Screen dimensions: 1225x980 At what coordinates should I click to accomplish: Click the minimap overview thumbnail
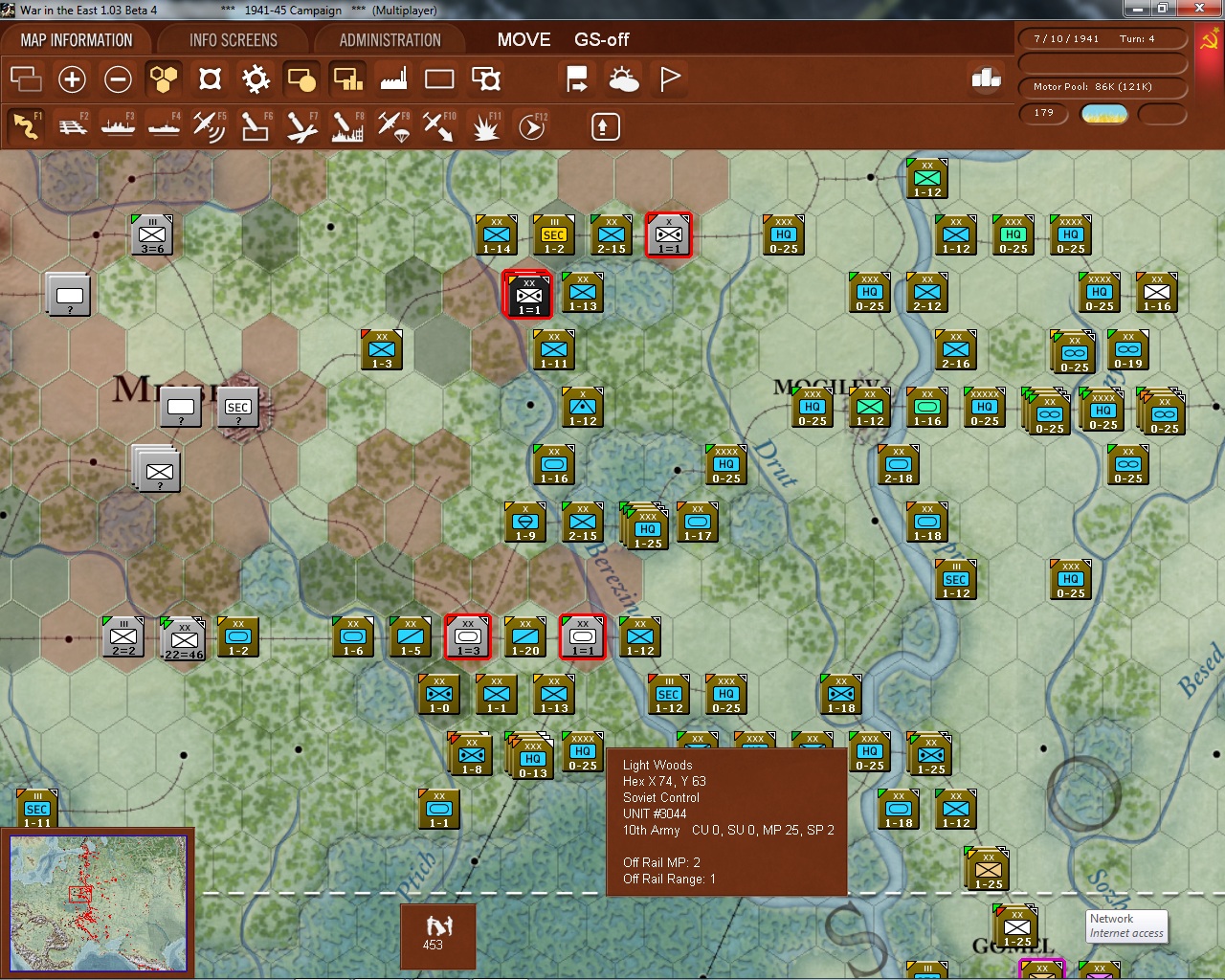pyautogui.click(x=99, y=903)
